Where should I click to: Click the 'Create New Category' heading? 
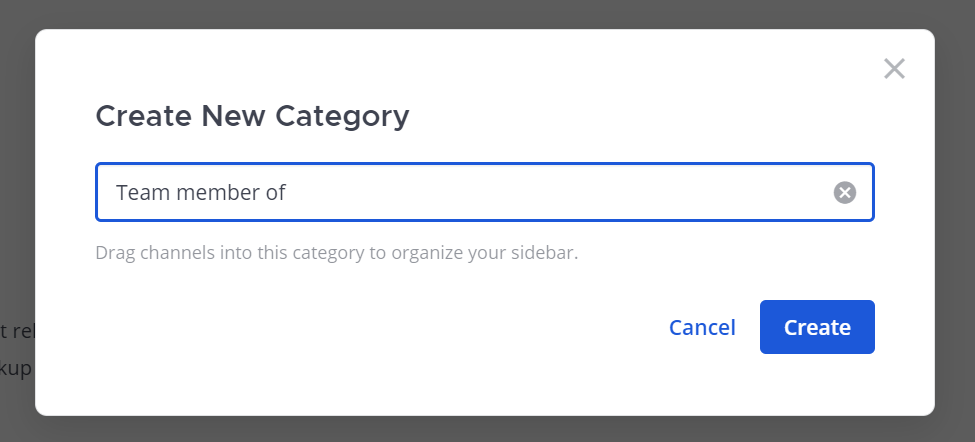coord(252,116)
